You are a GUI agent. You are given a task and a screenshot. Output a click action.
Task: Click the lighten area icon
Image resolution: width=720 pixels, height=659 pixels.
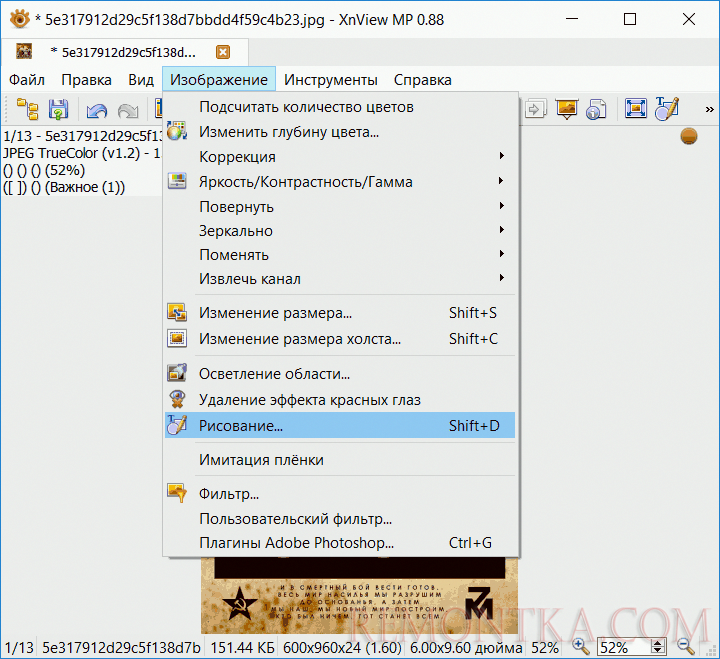(x=177, y=372)
